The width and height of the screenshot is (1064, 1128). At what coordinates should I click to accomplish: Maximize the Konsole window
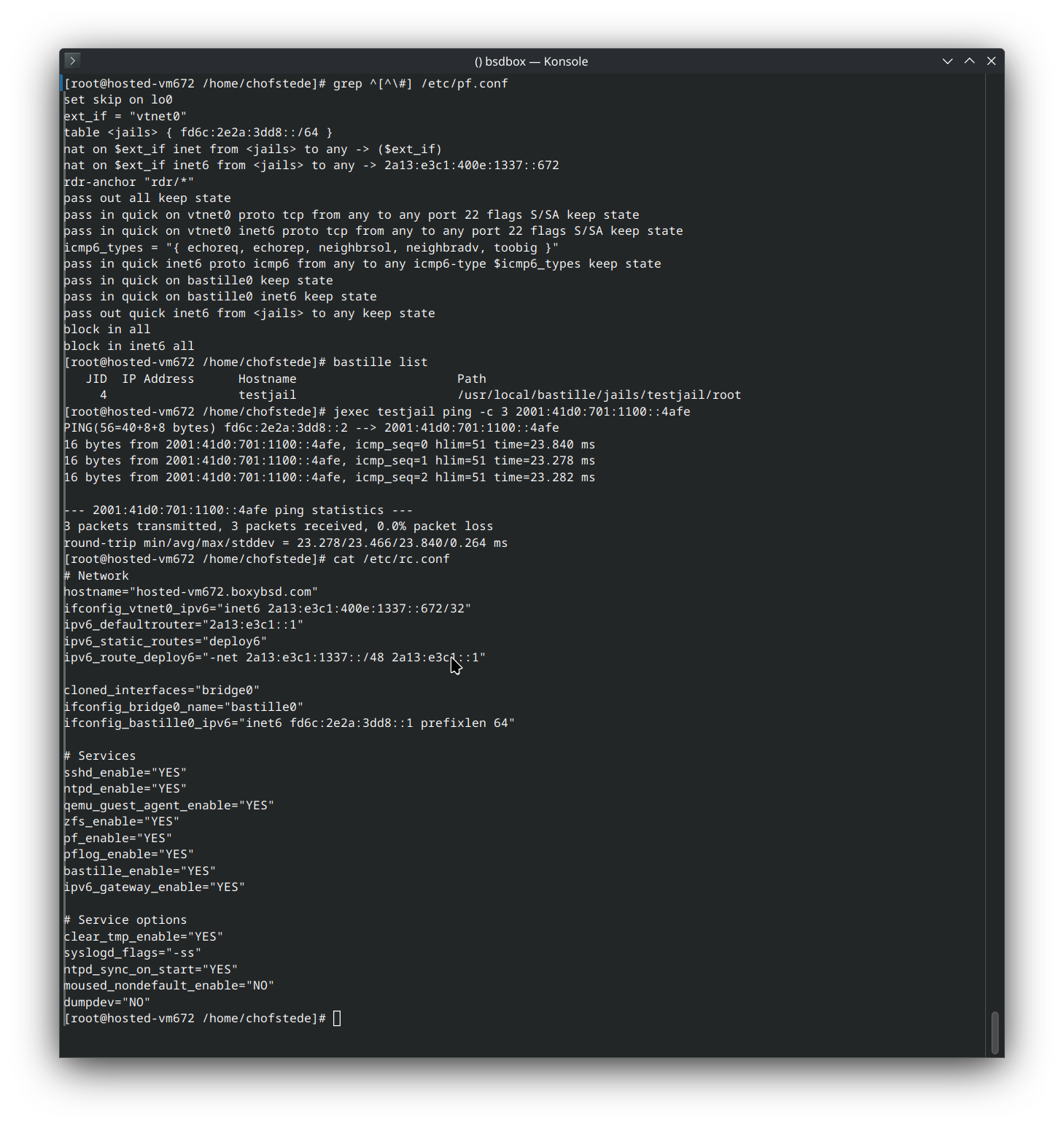click(x=969, y=61)
